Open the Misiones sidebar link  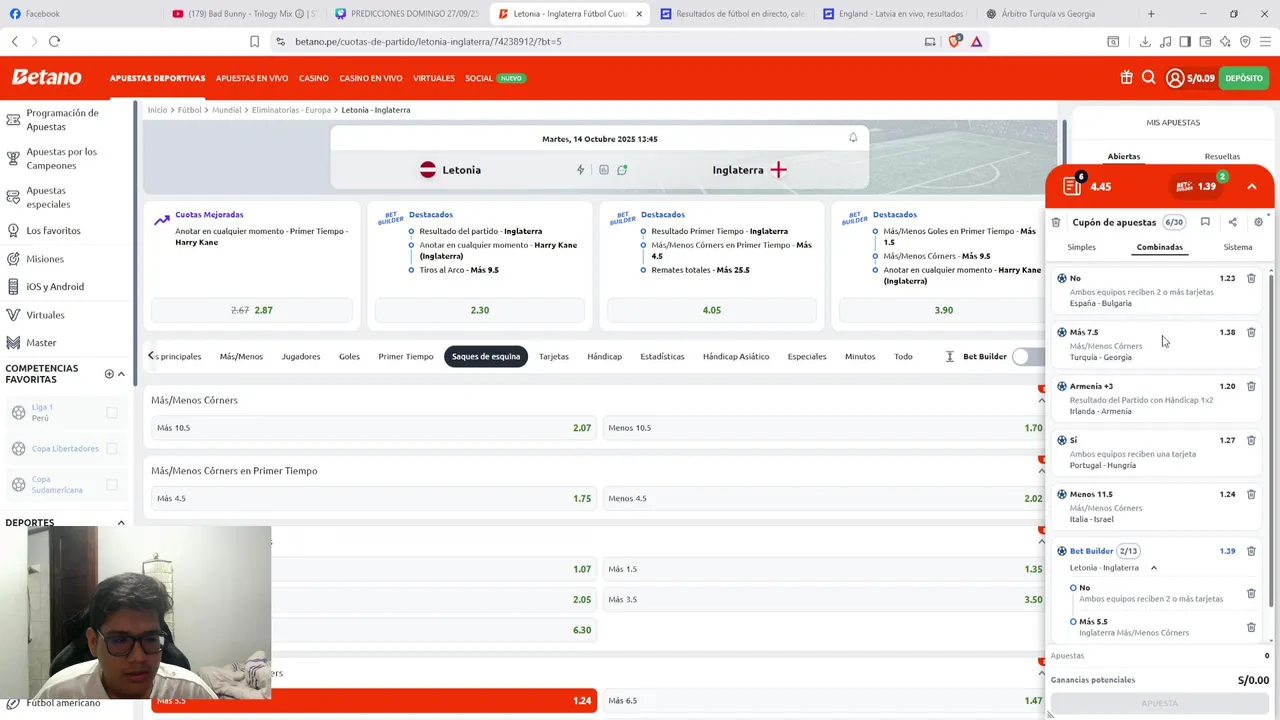pyautogui.click(x=45, y=259)
